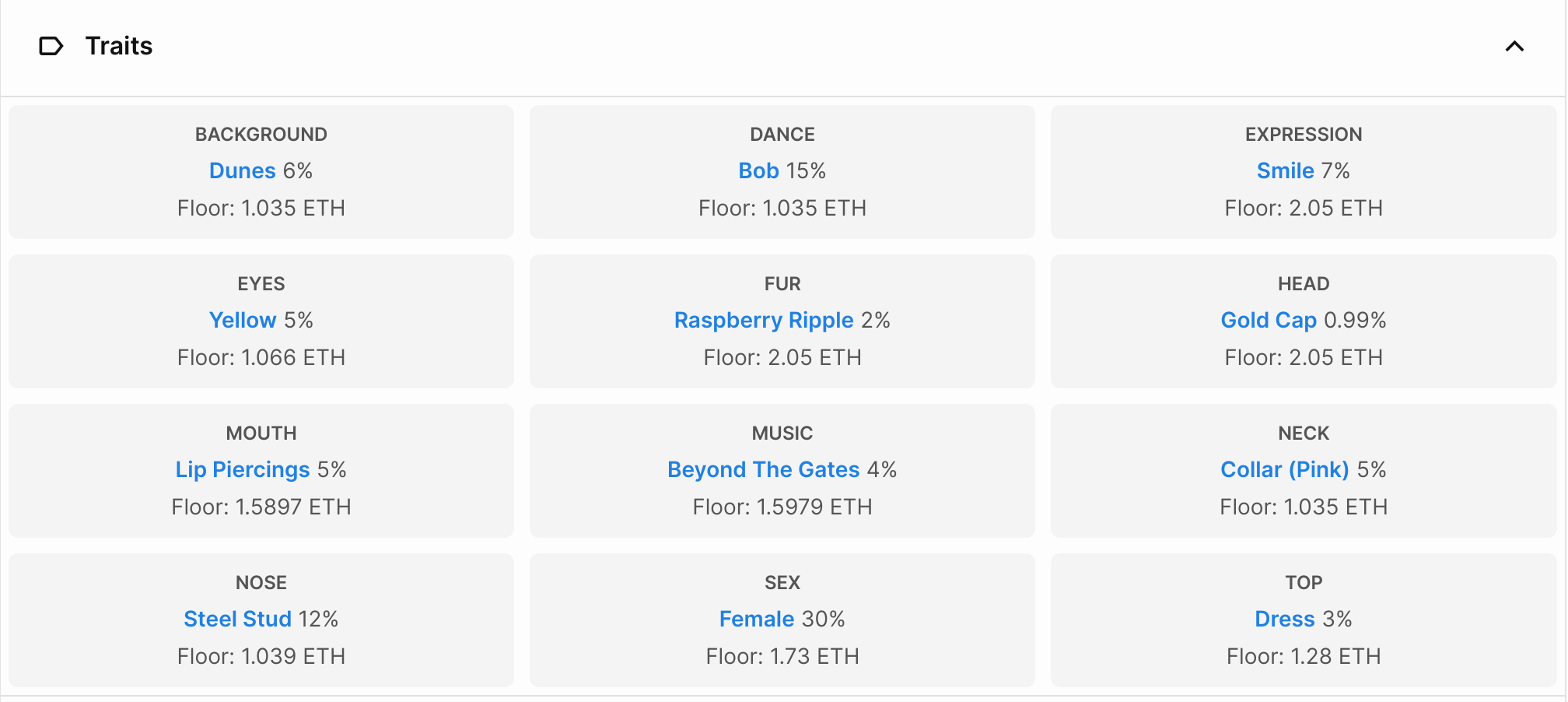Screen dimensions: 1568x702
Task: Select the Steel Stud nose trait
Action: click(x=237, y=619)
